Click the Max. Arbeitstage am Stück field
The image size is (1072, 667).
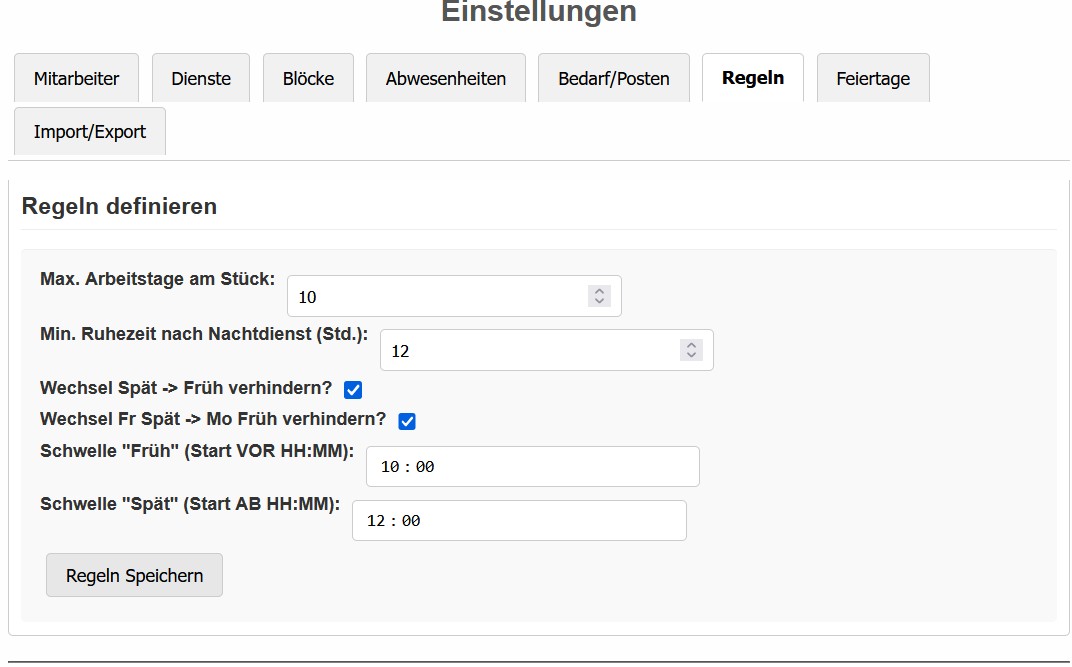point(440,297)
